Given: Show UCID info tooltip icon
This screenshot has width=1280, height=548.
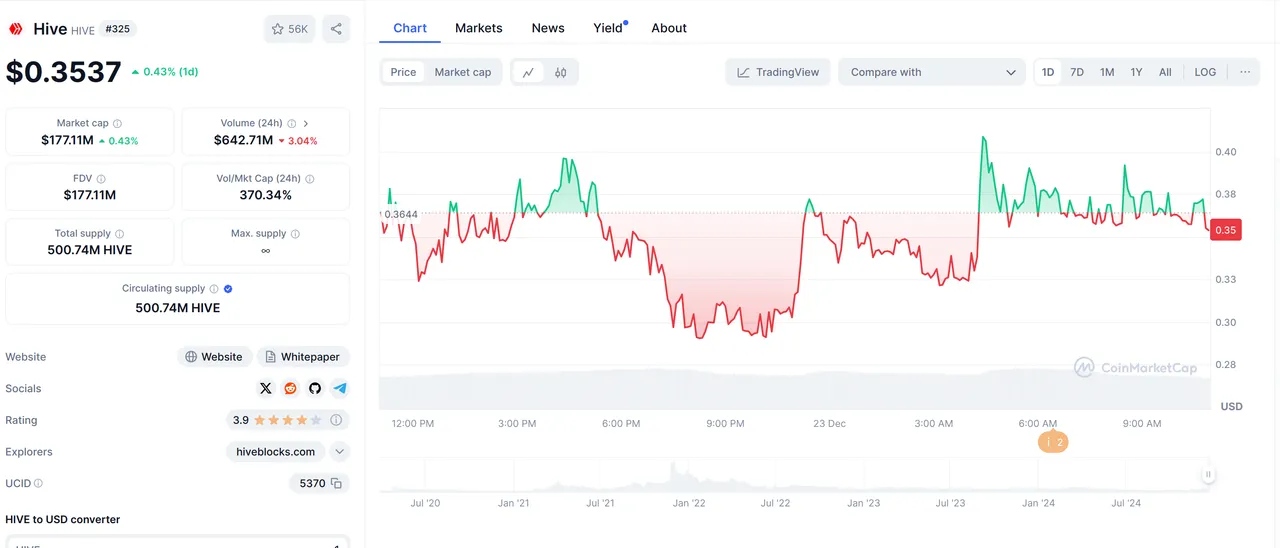Looking at the screenshot, I should coord(38,483).
